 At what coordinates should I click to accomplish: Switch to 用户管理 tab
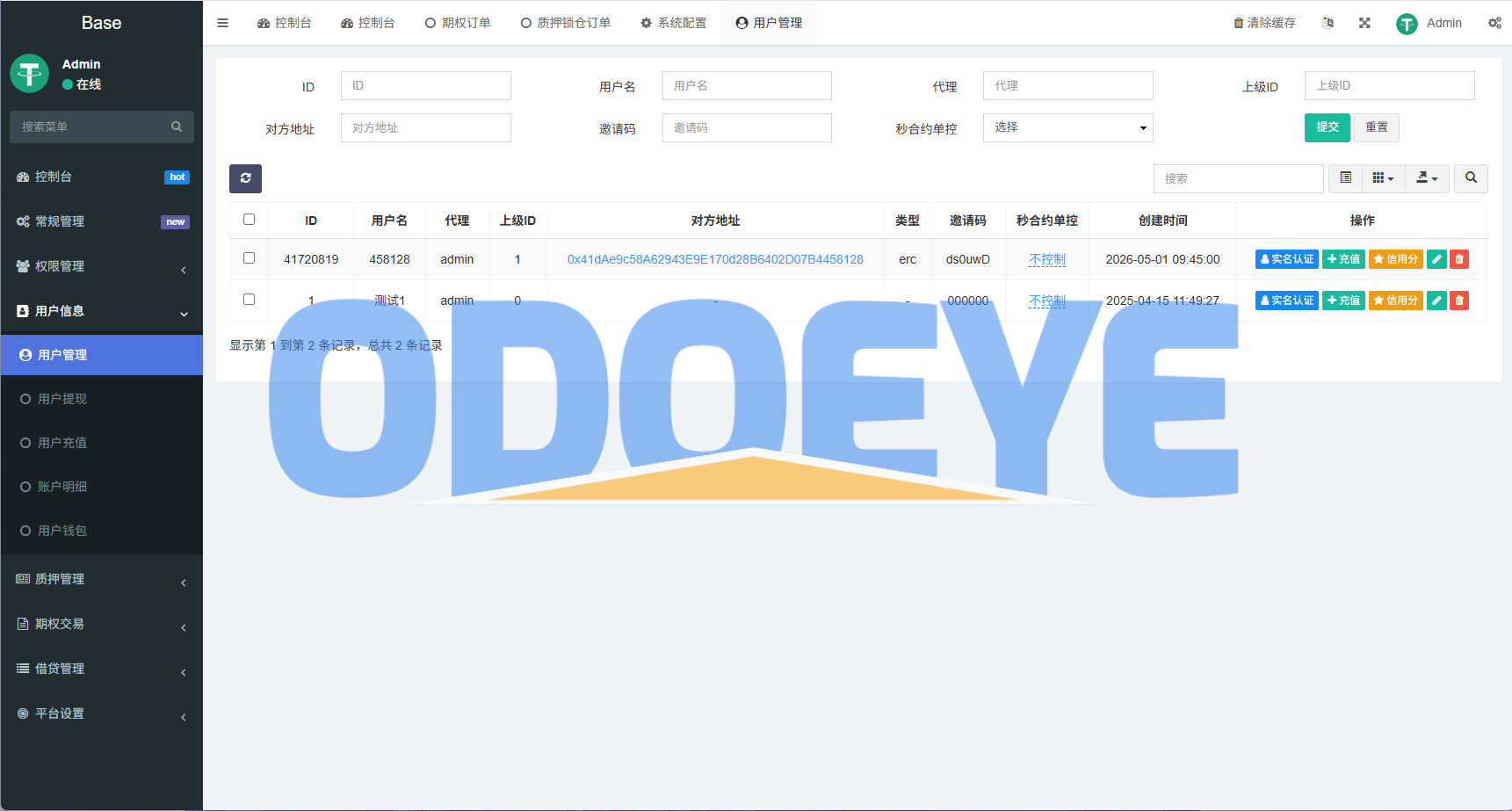point(769,23)
